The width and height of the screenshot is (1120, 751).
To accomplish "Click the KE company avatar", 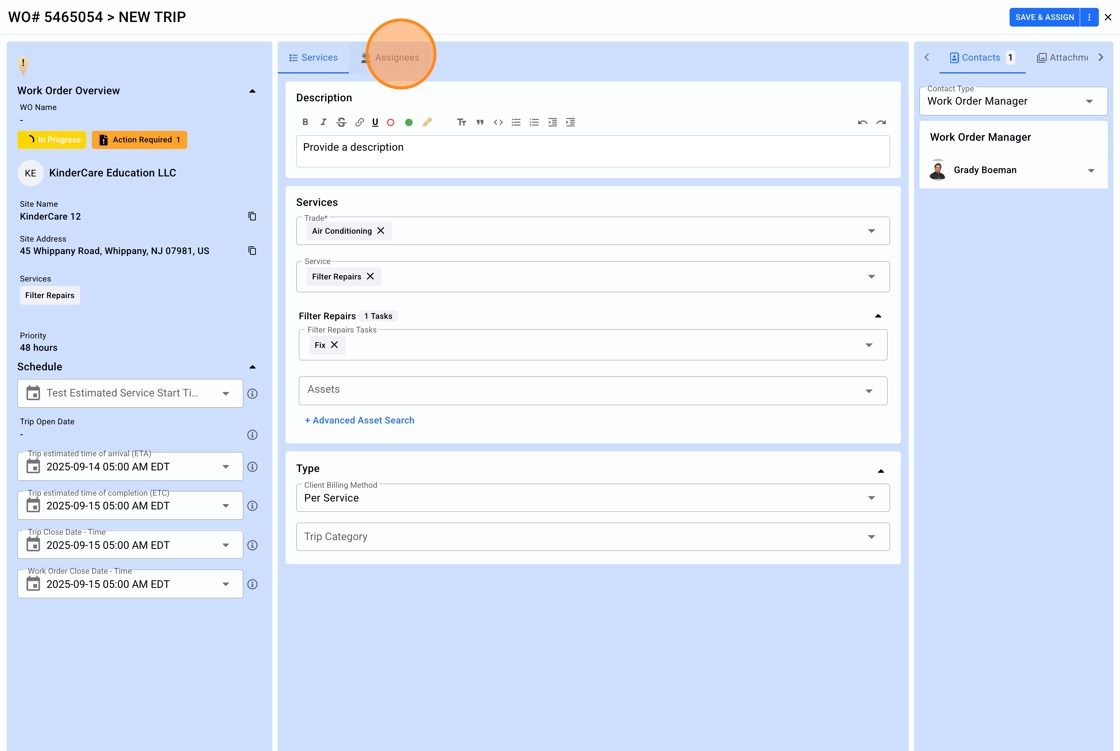I will [30, 173].
